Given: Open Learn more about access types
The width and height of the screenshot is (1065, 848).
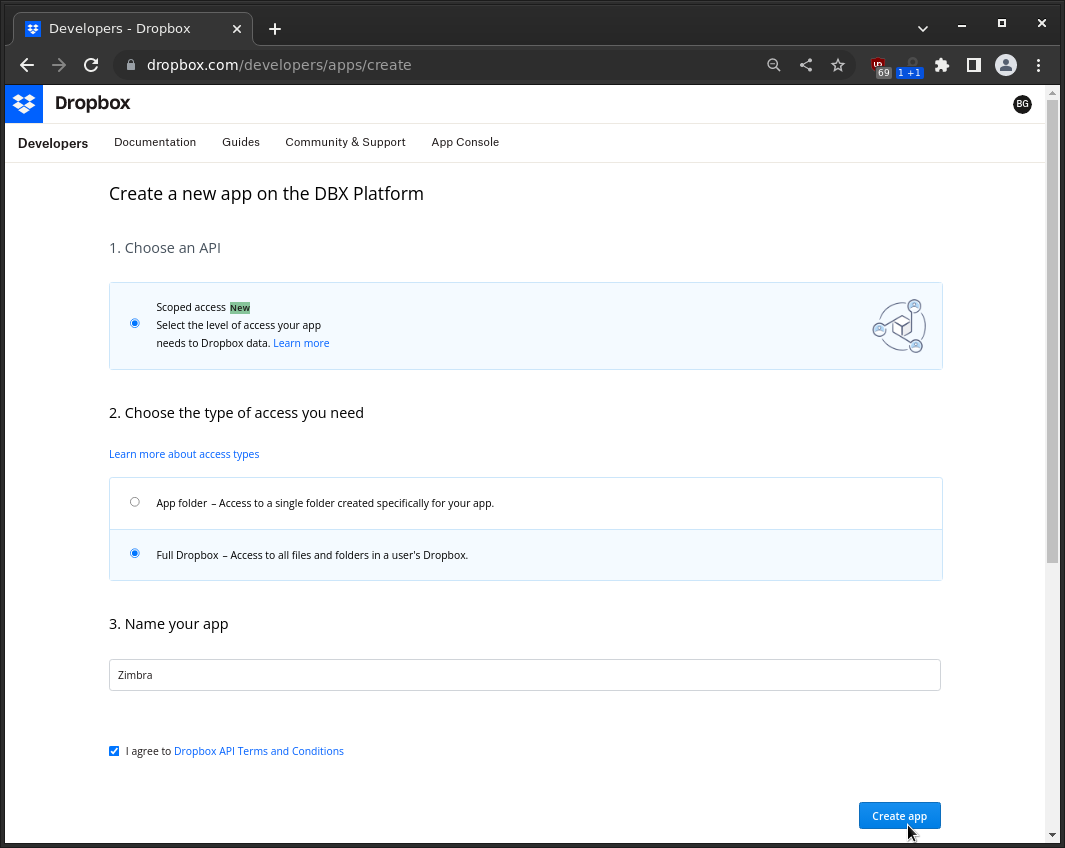Looking at the screenshot, I should tap(184, 454).
